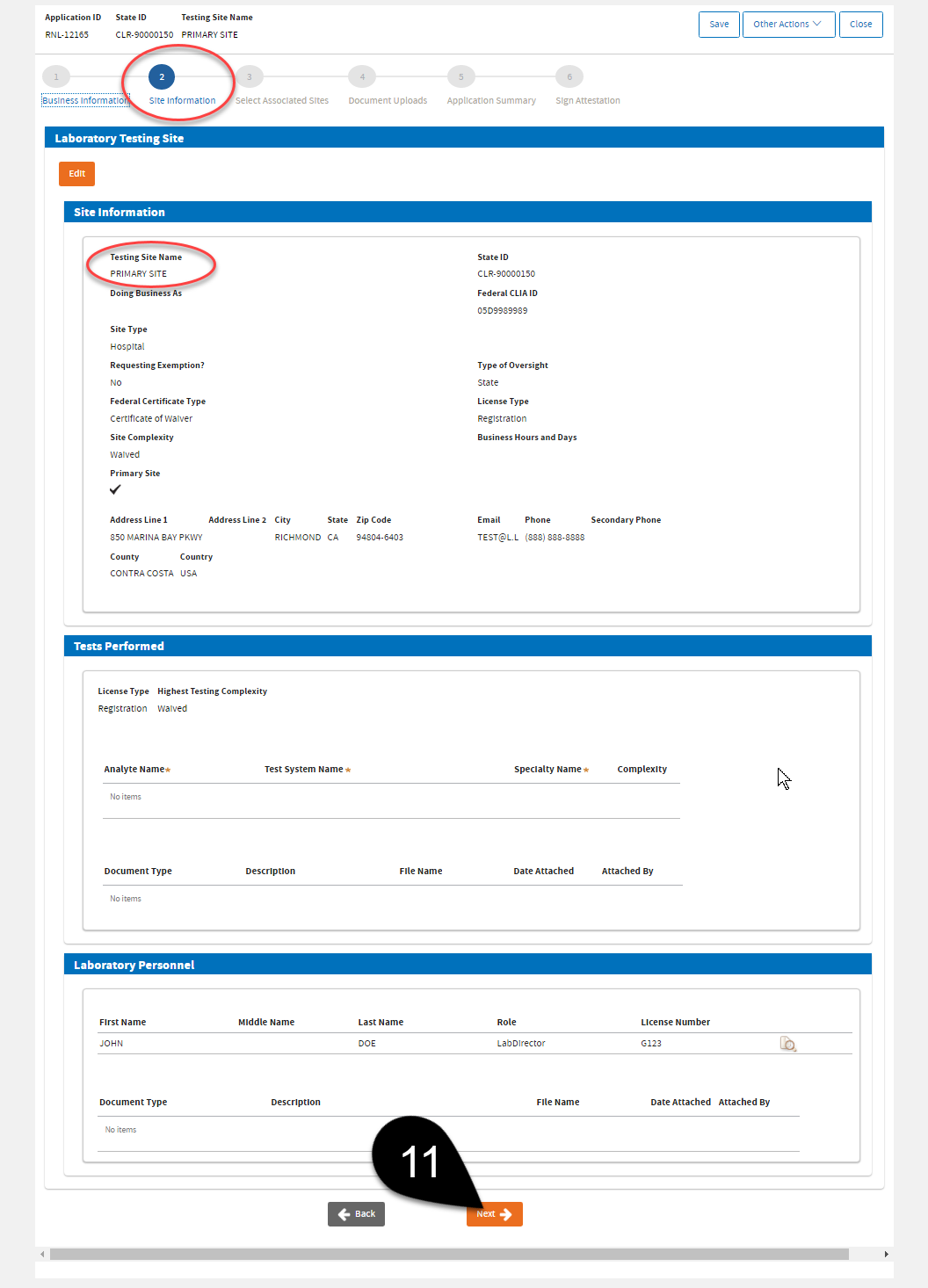Click the Save button
This screenshot has width=928, height=1288.
click(719, 24)
